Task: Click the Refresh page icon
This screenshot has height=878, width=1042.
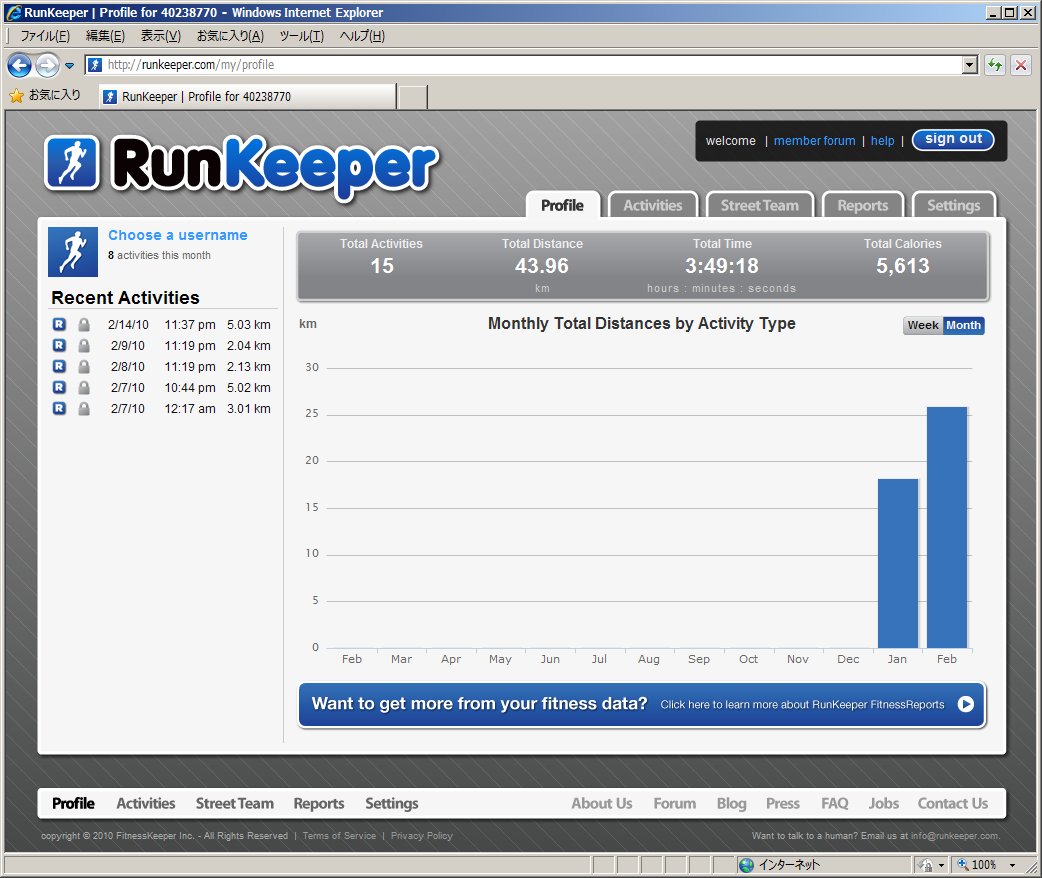Action: [995, 65]
